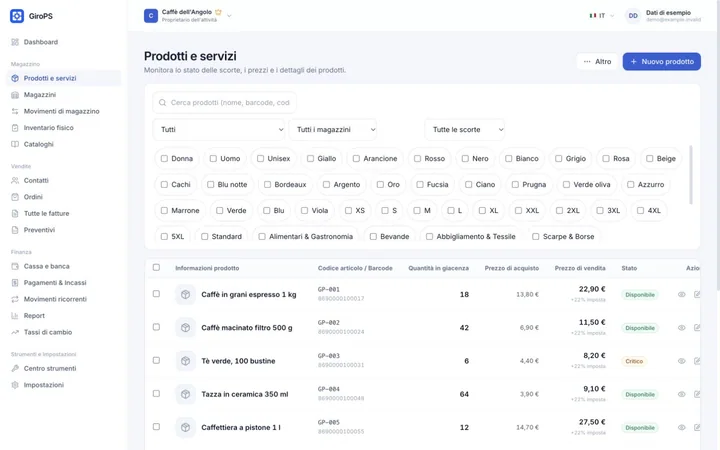Viewport: 720px width, 450px height.
Task: Tick the Rosso color filter checkbox
Action: (x=417, y=159)
